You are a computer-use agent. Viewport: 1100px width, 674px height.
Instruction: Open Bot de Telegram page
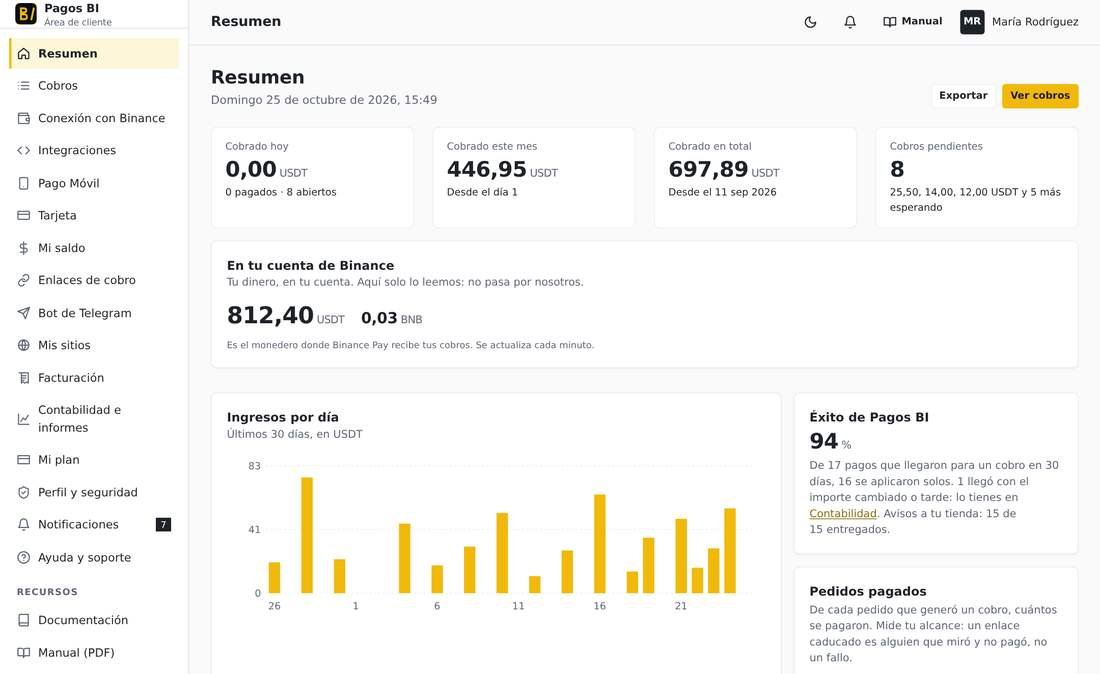[x=94, y=313]
